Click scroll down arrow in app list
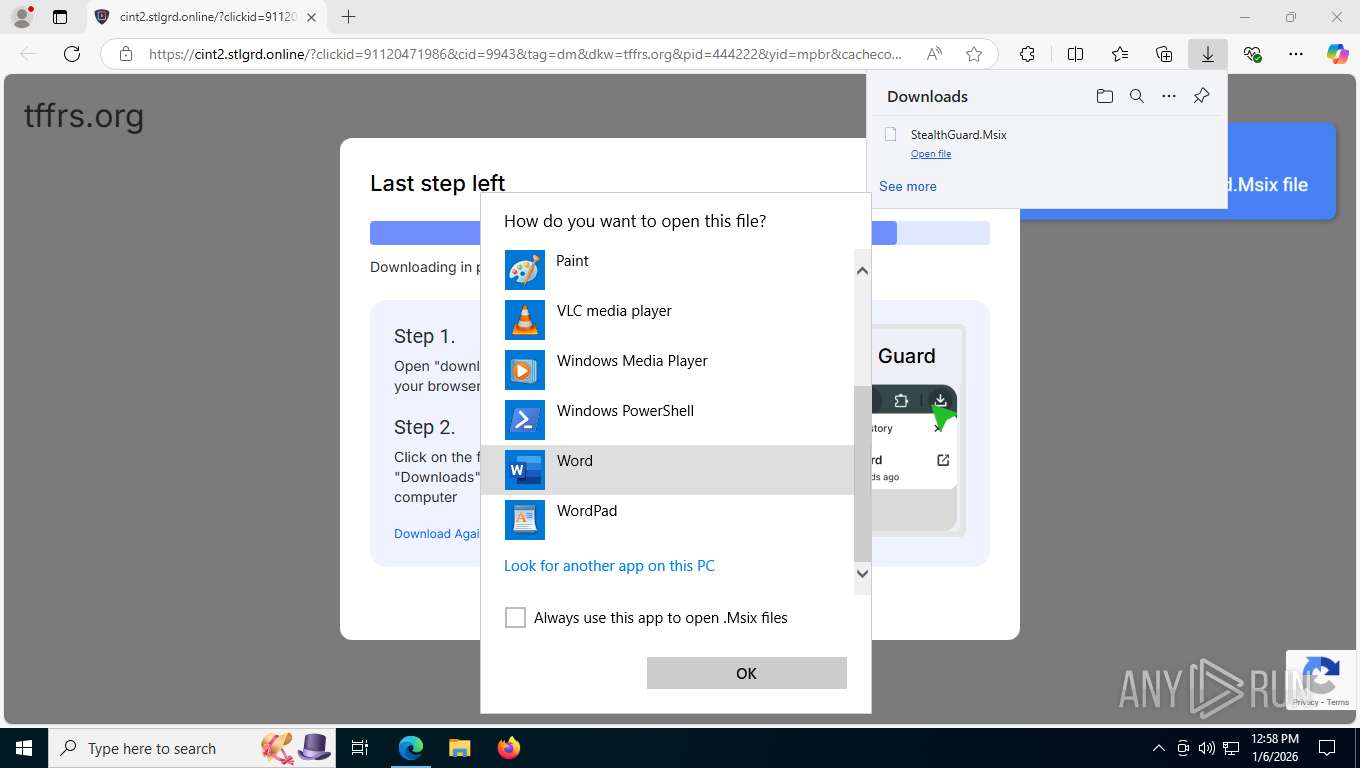 862,573
